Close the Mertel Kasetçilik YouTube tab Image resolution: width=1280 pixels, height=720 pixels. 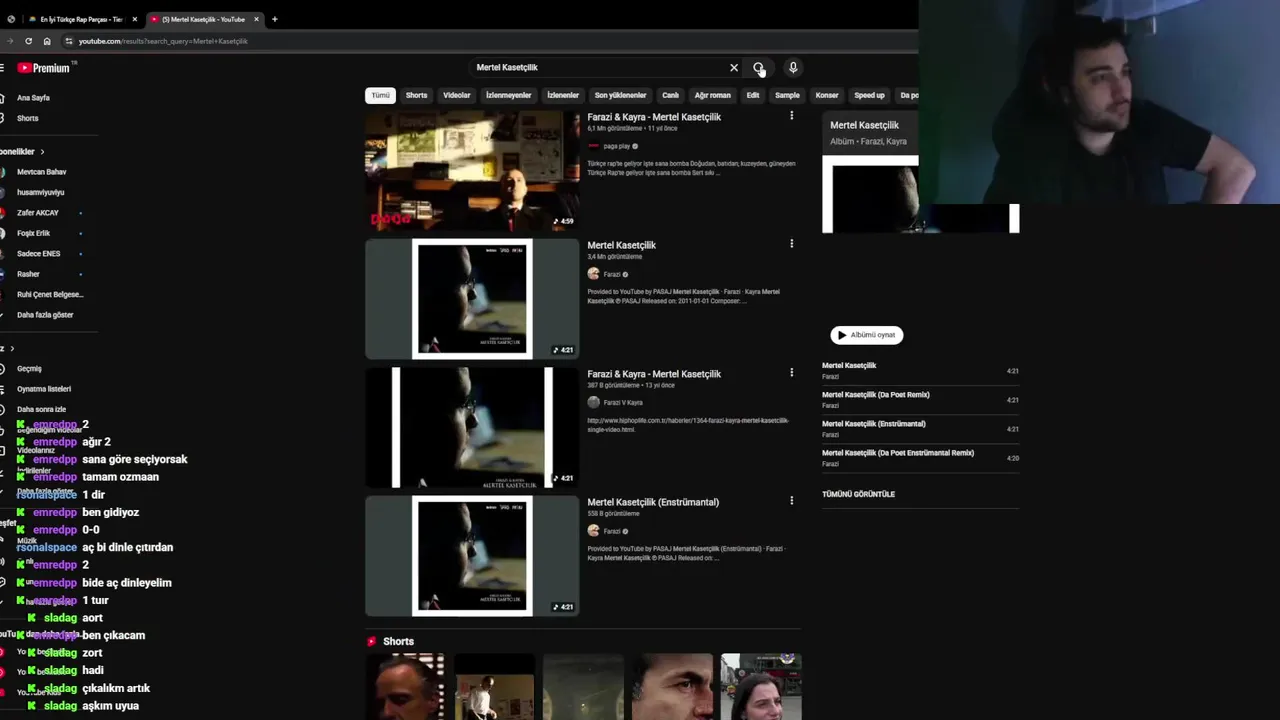[256, 19]
